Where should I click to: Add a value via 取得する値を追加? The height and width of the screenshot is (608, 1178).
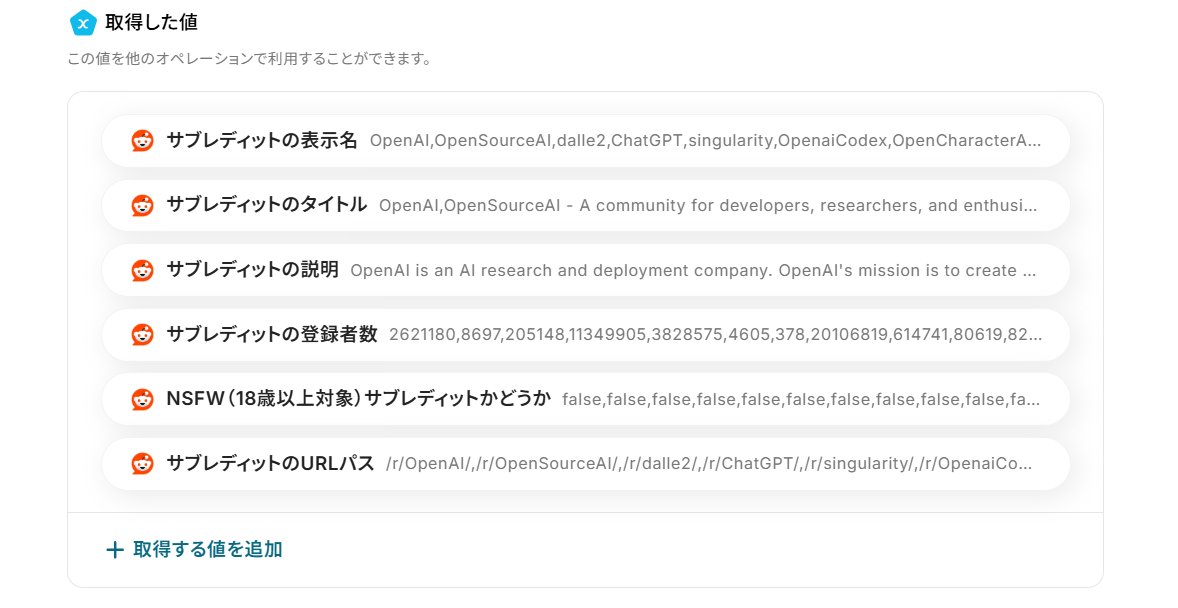coord(194,549)
